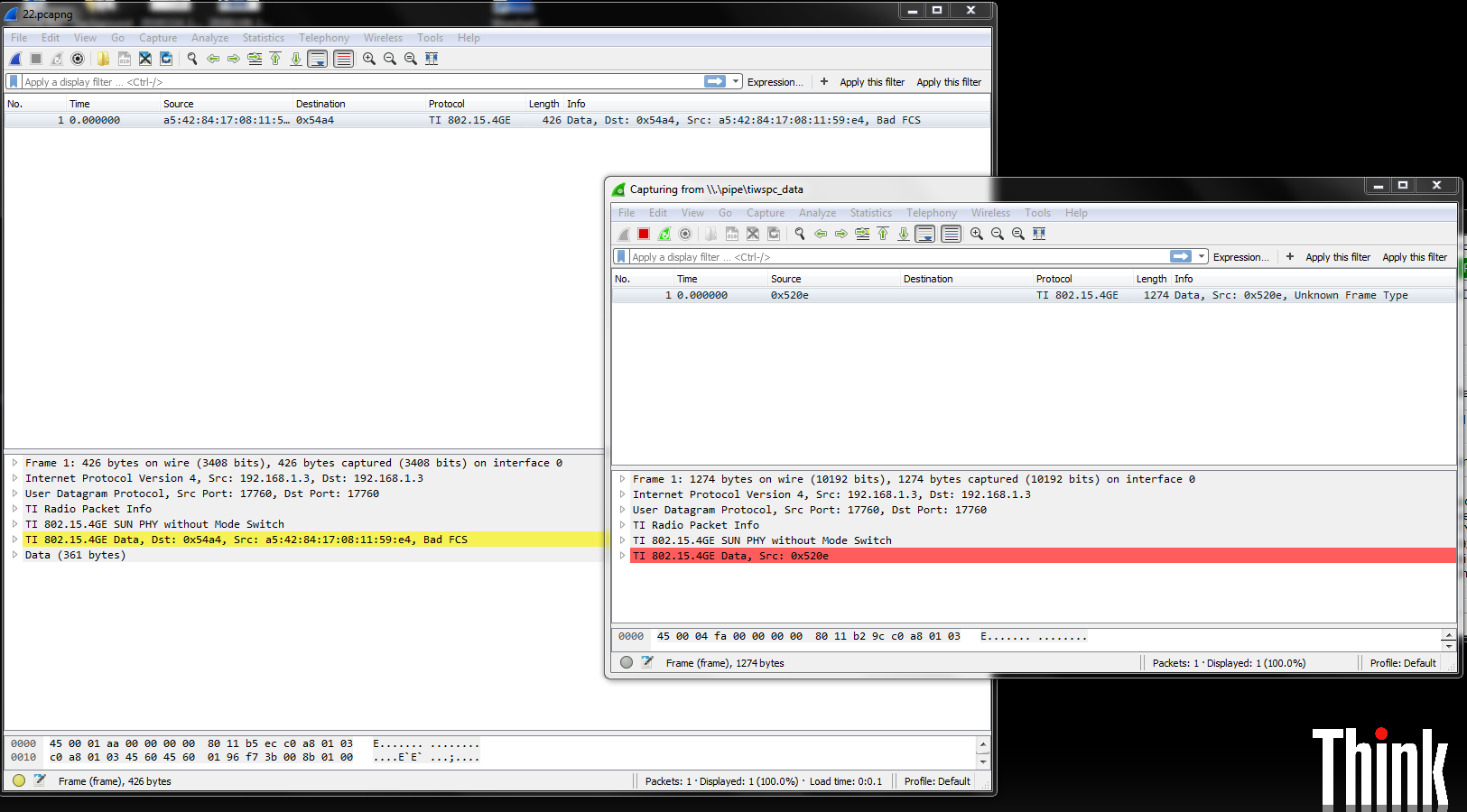Click Expression... button in Capturing window
This screenshot has width=1467, height=812.
1241,257
